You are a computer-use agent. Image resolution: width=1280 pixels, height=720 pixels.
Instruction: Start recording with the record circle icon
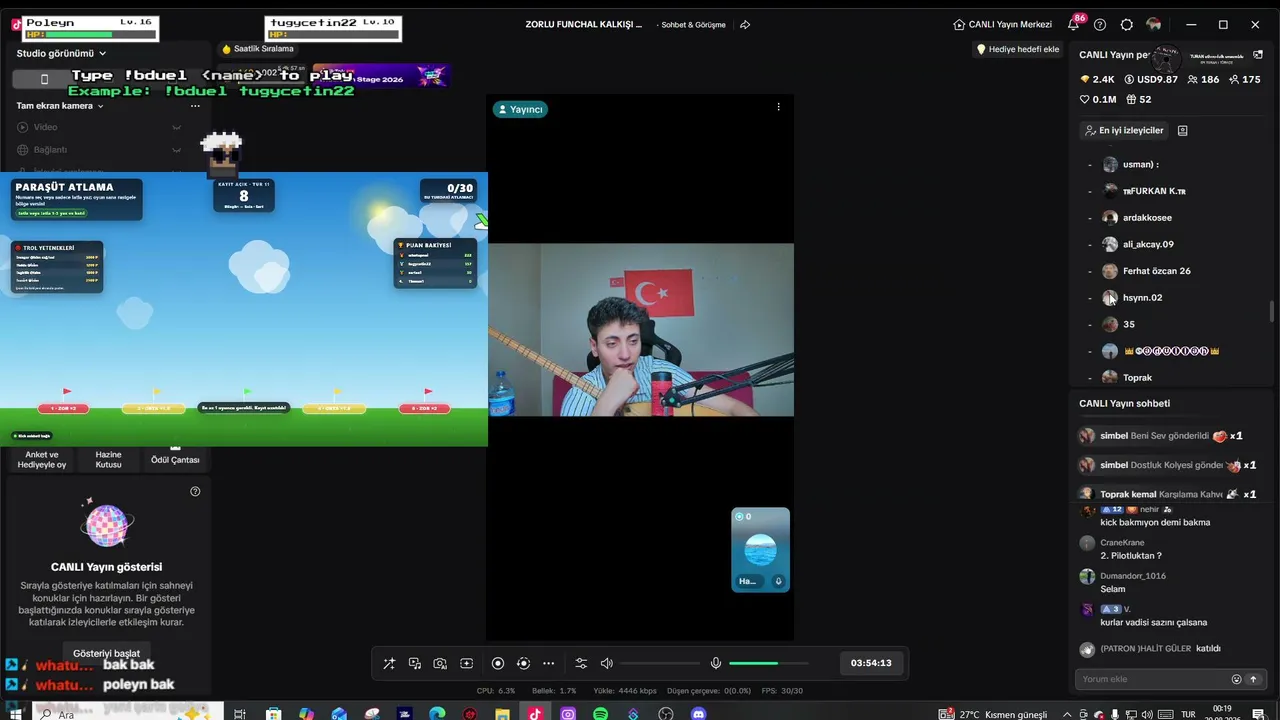(x=498, y=663)
